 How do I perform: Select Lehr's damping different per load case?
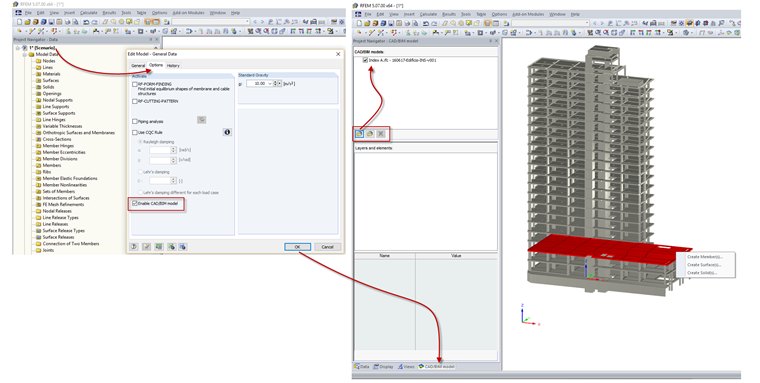[141, 192]
